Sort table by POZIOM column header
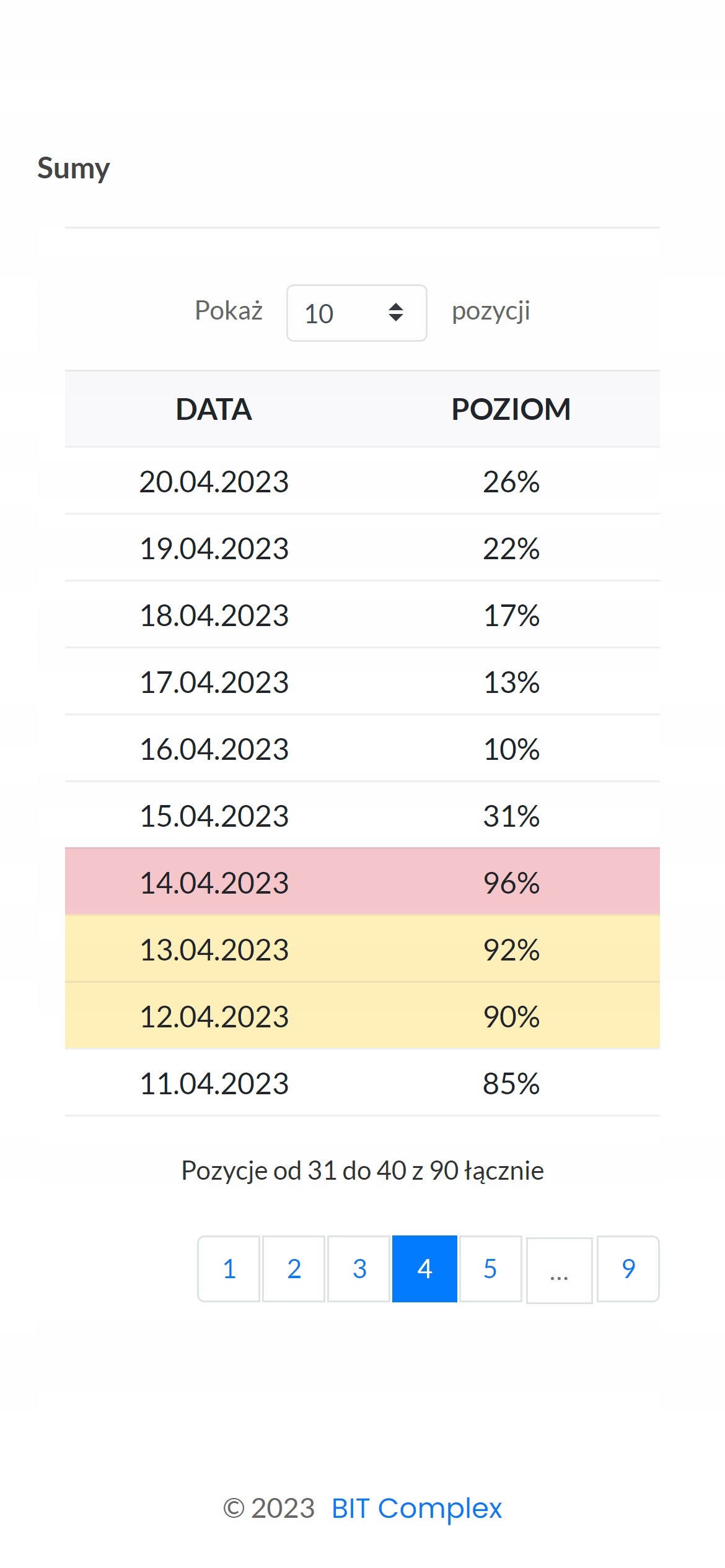This screenshot has width=725, height=1568. click(511, 409)
